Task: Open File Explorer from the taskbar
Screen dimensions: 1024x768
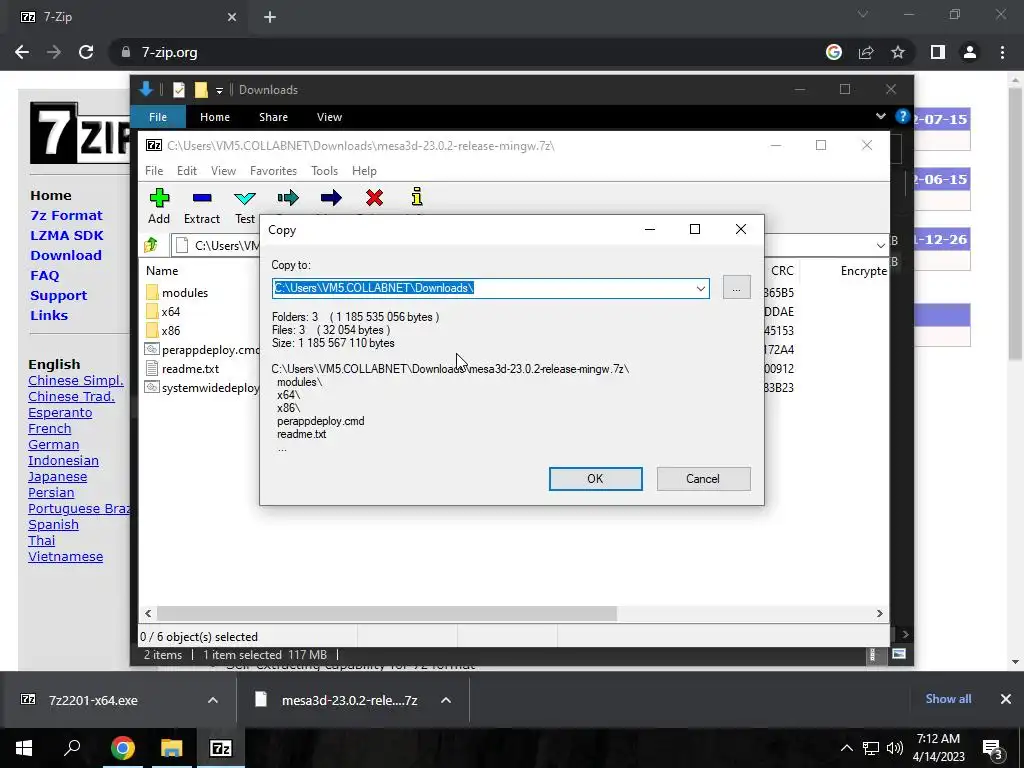Action: [x=172, y=748]
